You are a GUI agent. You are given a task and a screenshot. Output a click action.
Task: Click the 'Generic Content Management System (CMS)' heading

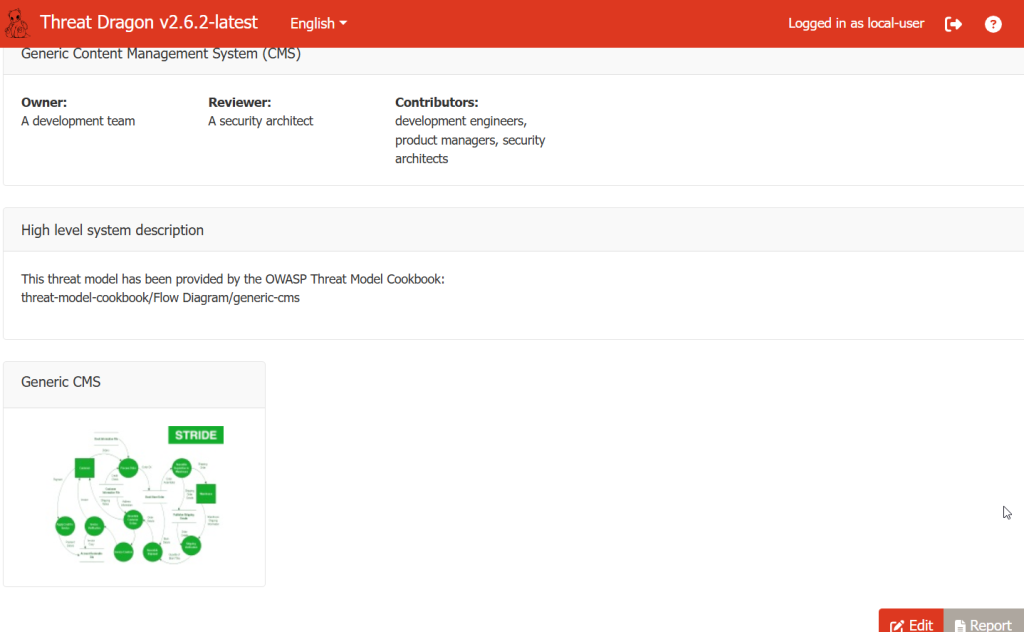161,54
